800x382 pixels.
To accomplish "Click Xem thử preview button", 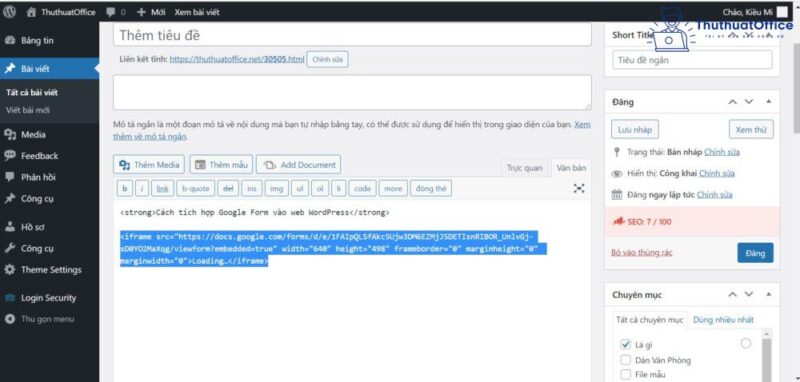I will 751,130.
